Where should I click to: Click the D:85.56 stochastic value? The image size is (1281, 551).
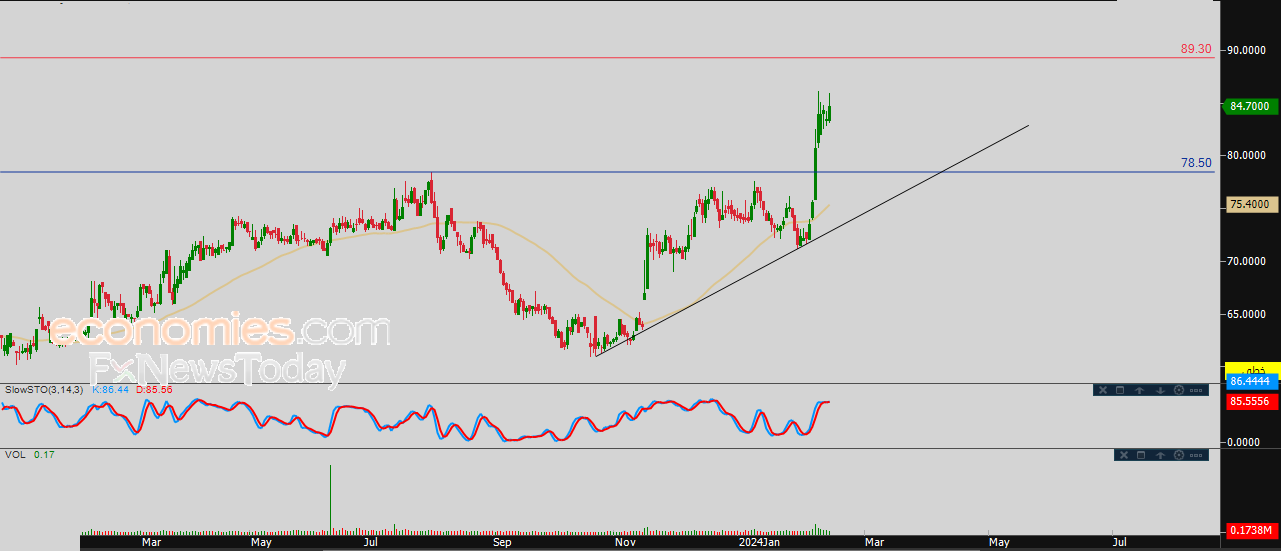[156, 389]
